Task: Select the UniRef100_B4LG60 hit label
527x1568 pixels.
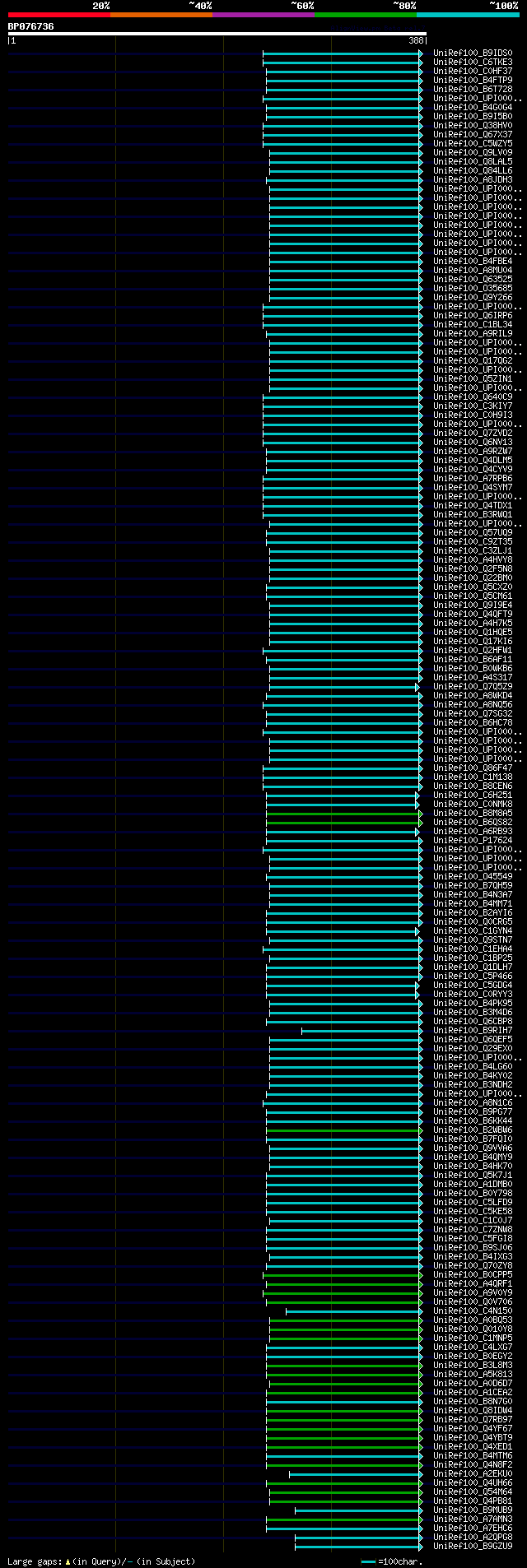Action: pos(473,1066)
